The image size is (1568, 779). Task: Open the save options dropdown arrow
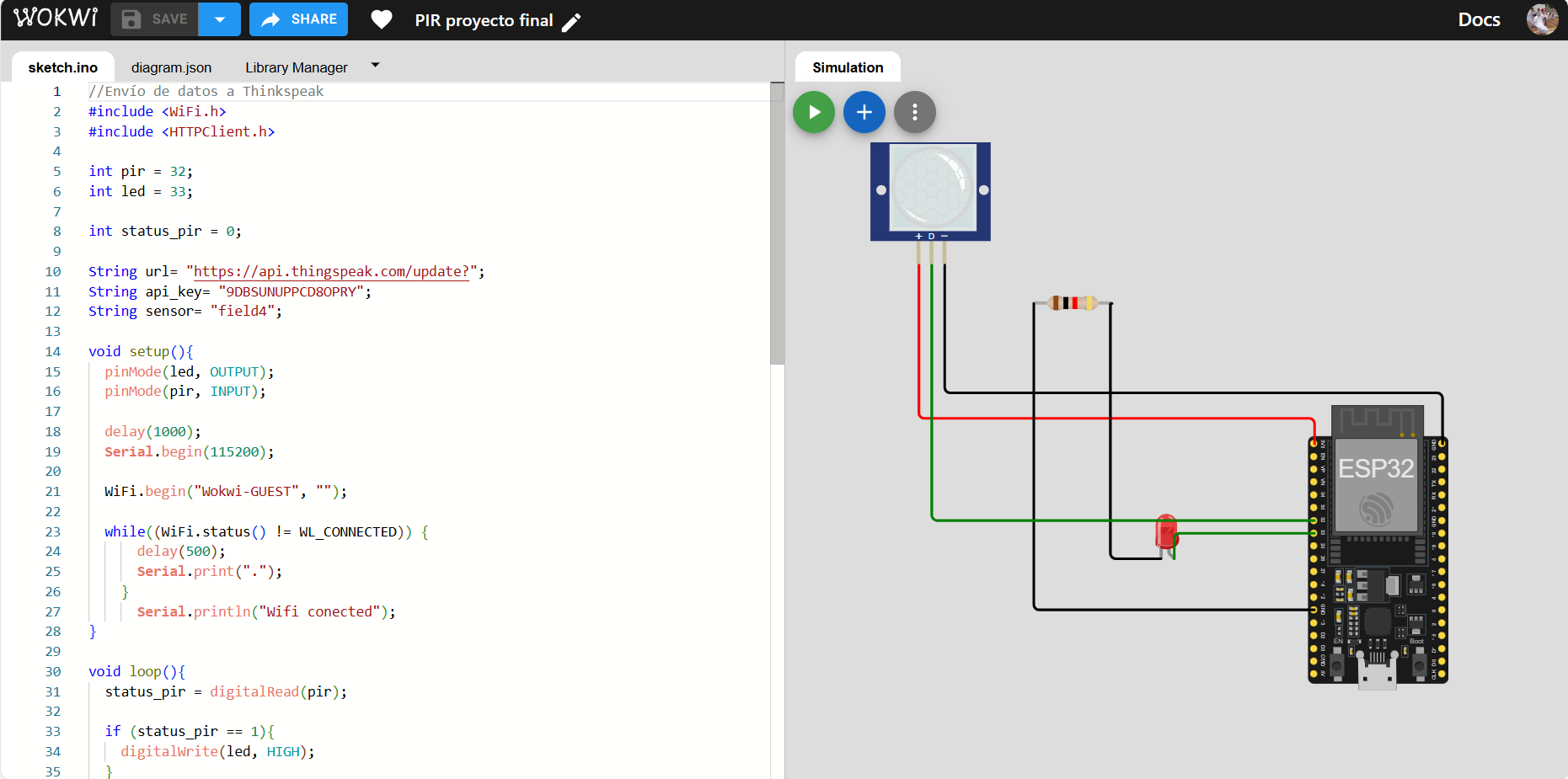point(220,19)
